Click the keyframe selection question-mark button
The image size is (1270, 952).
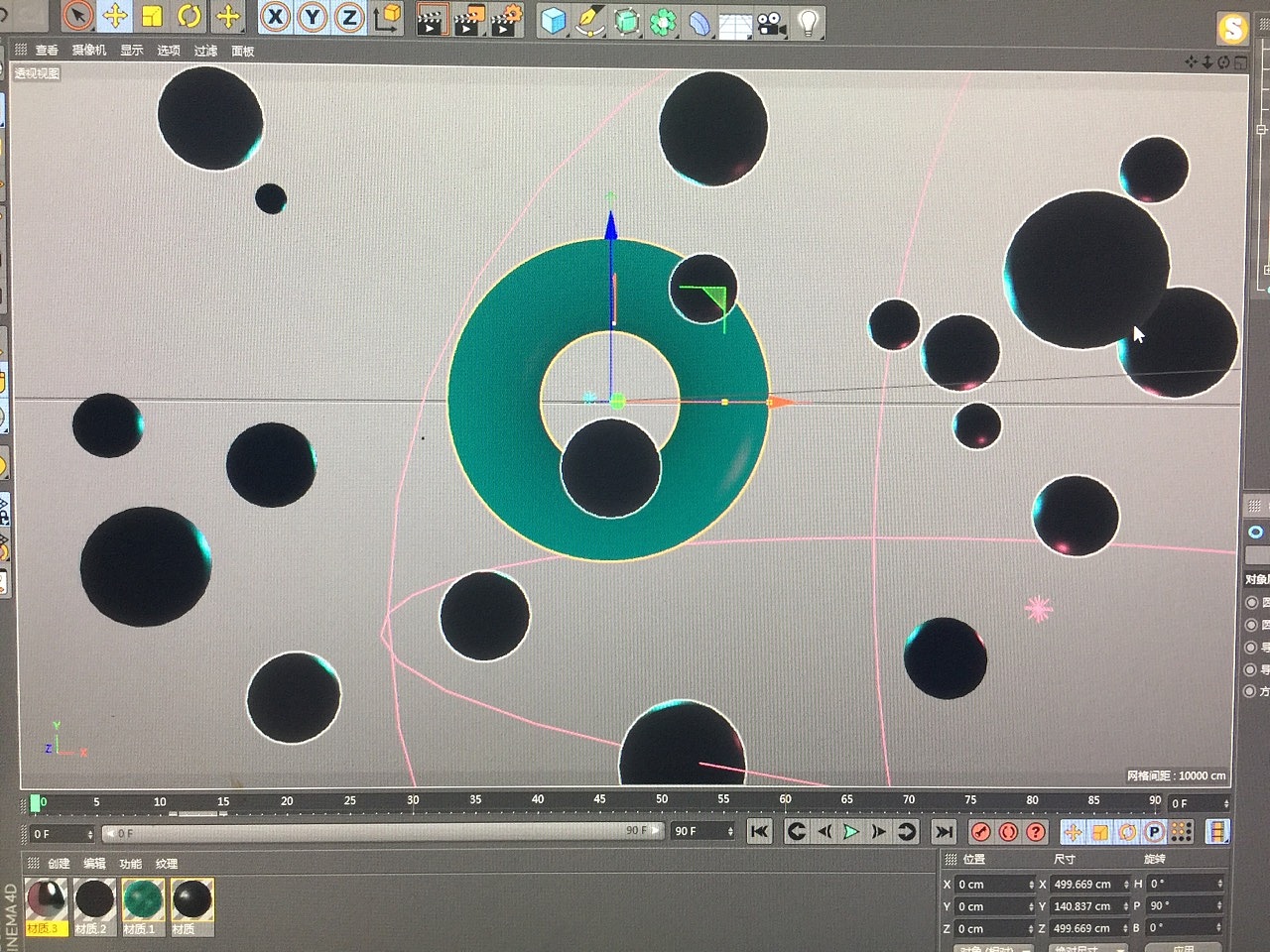[1036, 831]
